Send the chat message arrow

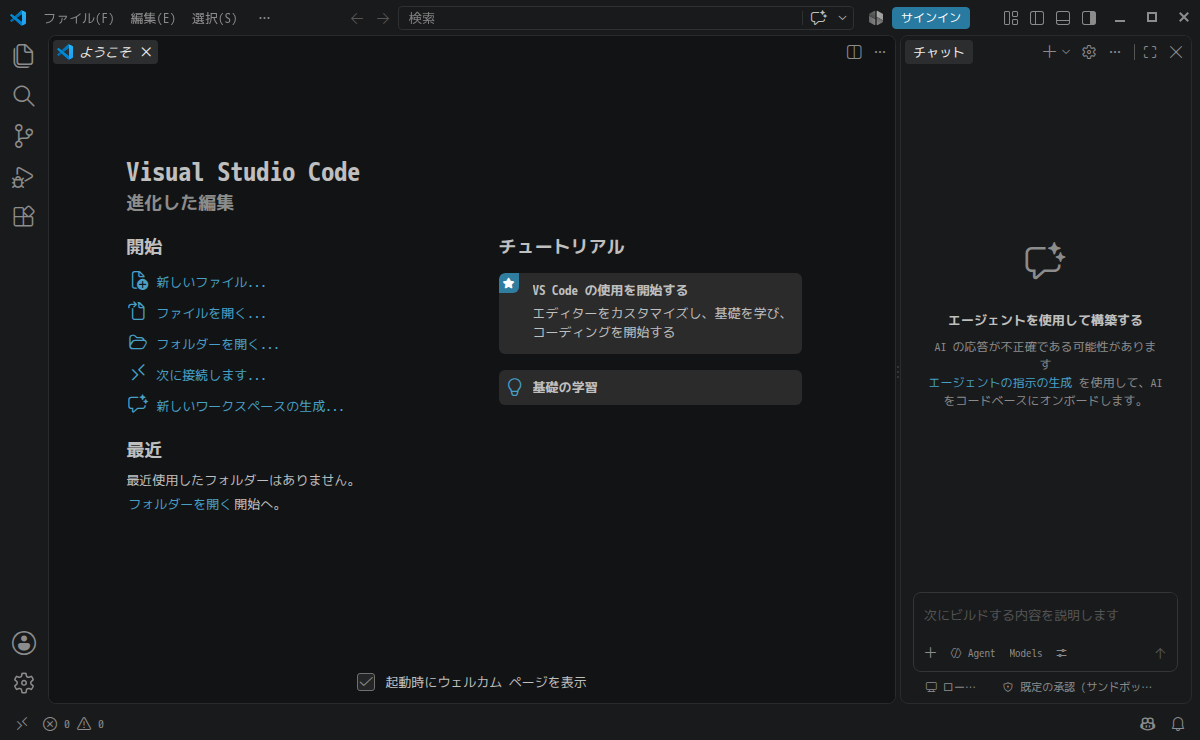[x=1160, y=653]
